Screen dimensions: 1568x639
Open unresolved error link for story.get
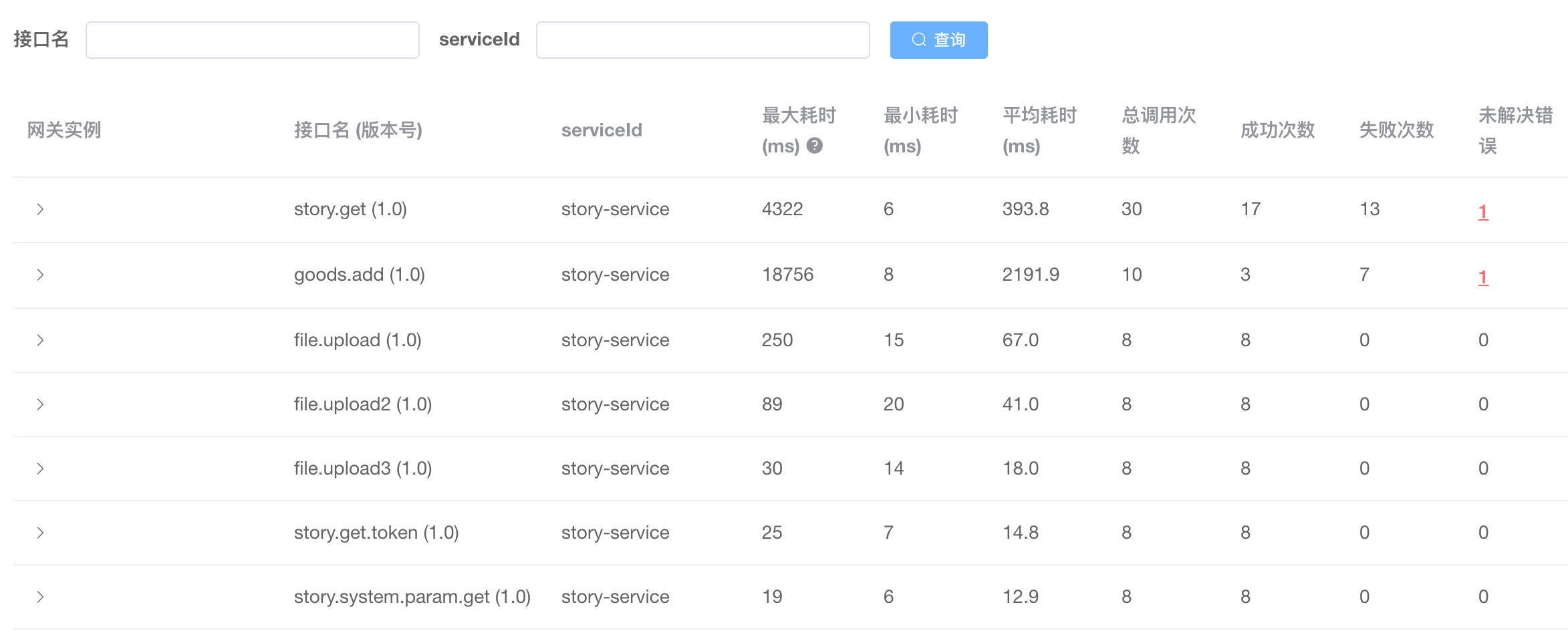tap(1482, 211)
